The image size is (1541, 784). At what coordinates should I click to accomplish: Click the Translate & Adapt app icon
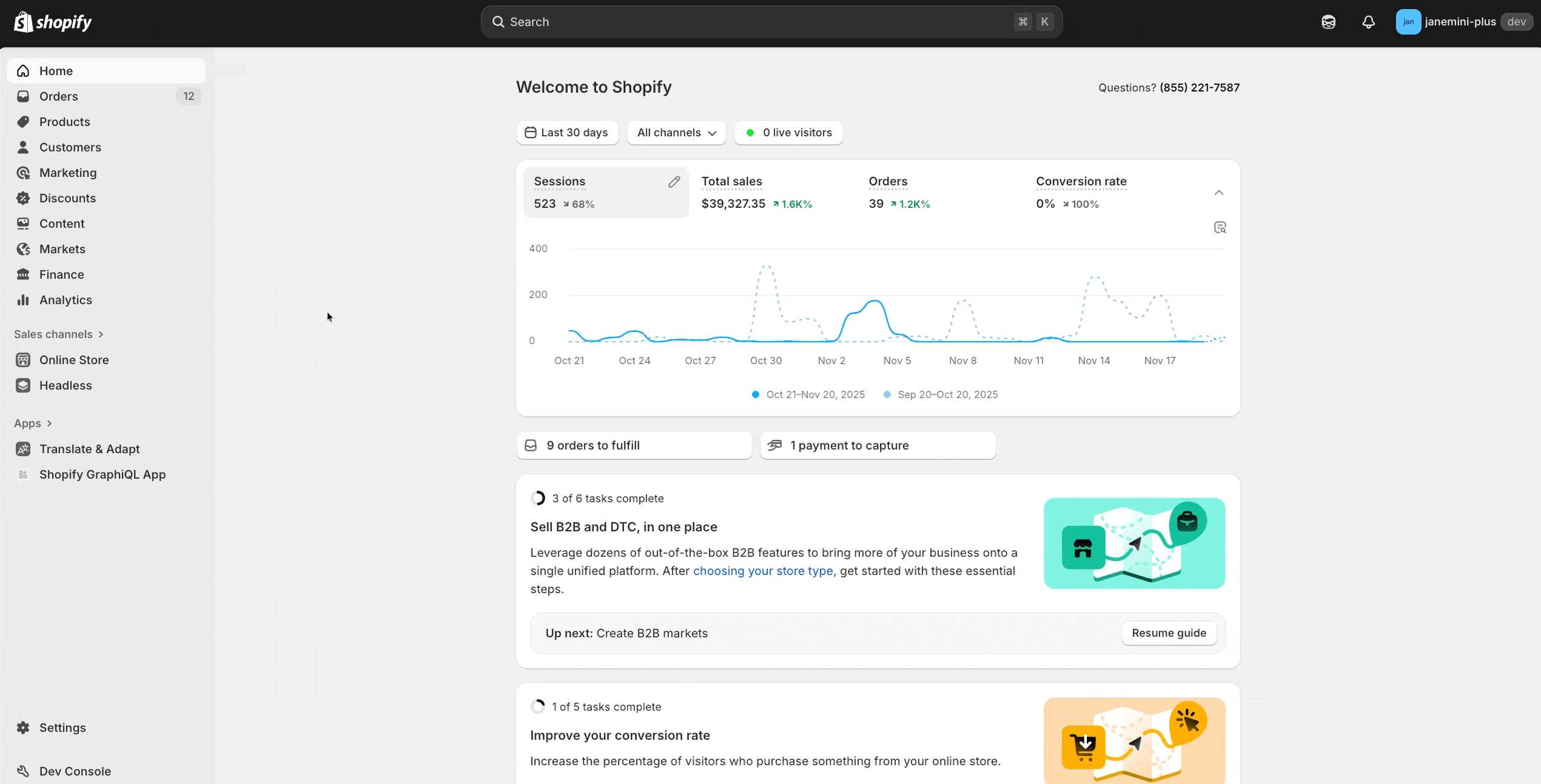[x=23, y=449]
